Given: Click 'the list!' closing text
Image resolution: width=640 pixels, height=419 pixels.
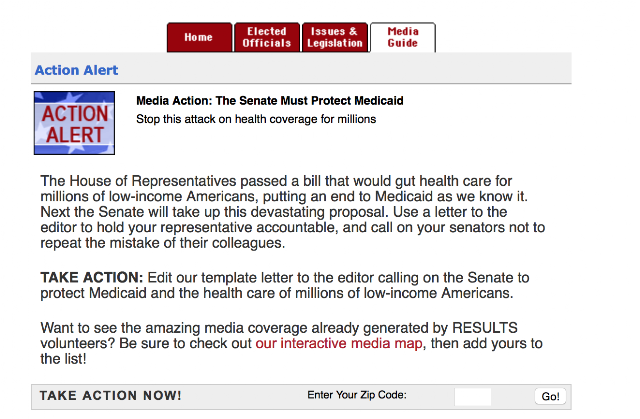Looking at the screenshot, I should click(63, 359).
